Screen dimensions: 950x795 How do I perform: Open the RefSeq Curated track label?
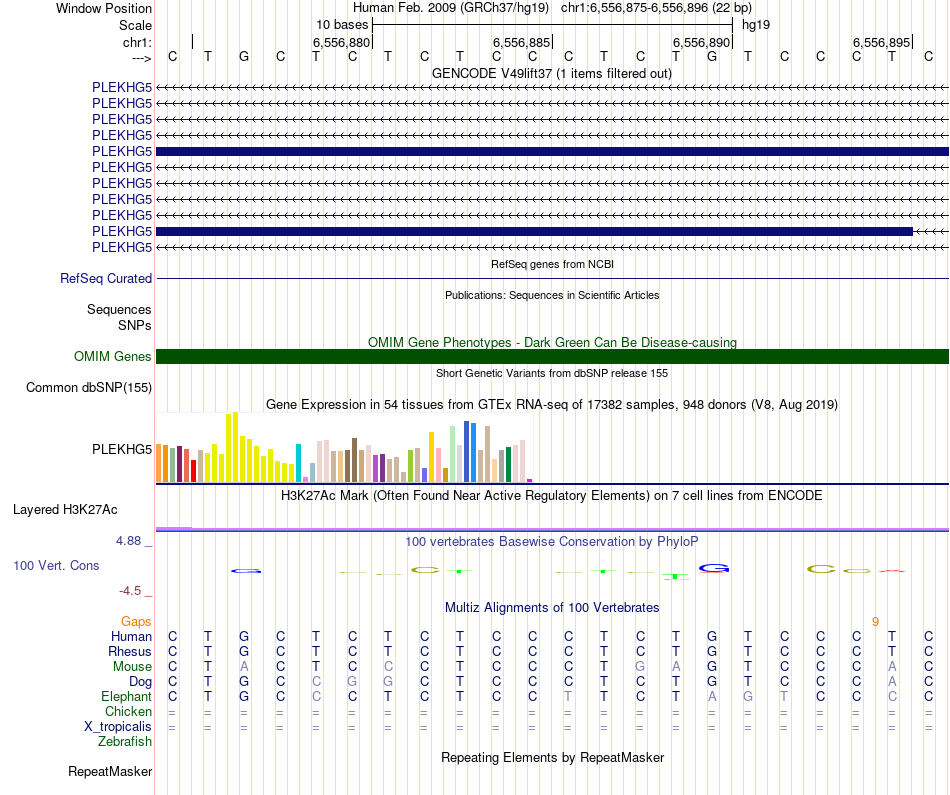(x=106, y=279)
